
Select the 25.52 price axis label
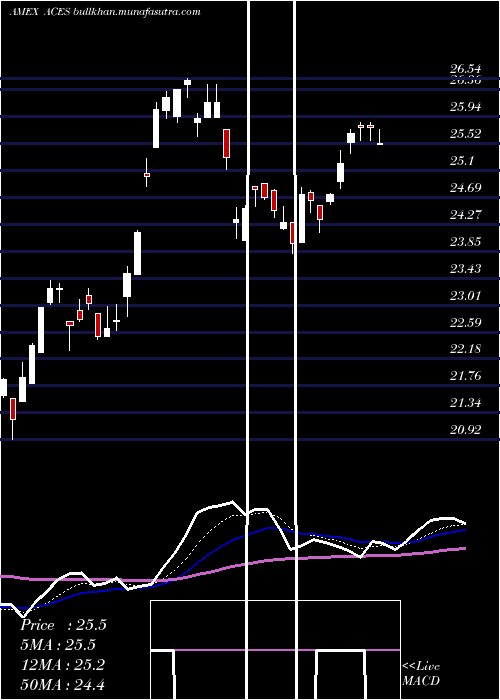(466, 134)
